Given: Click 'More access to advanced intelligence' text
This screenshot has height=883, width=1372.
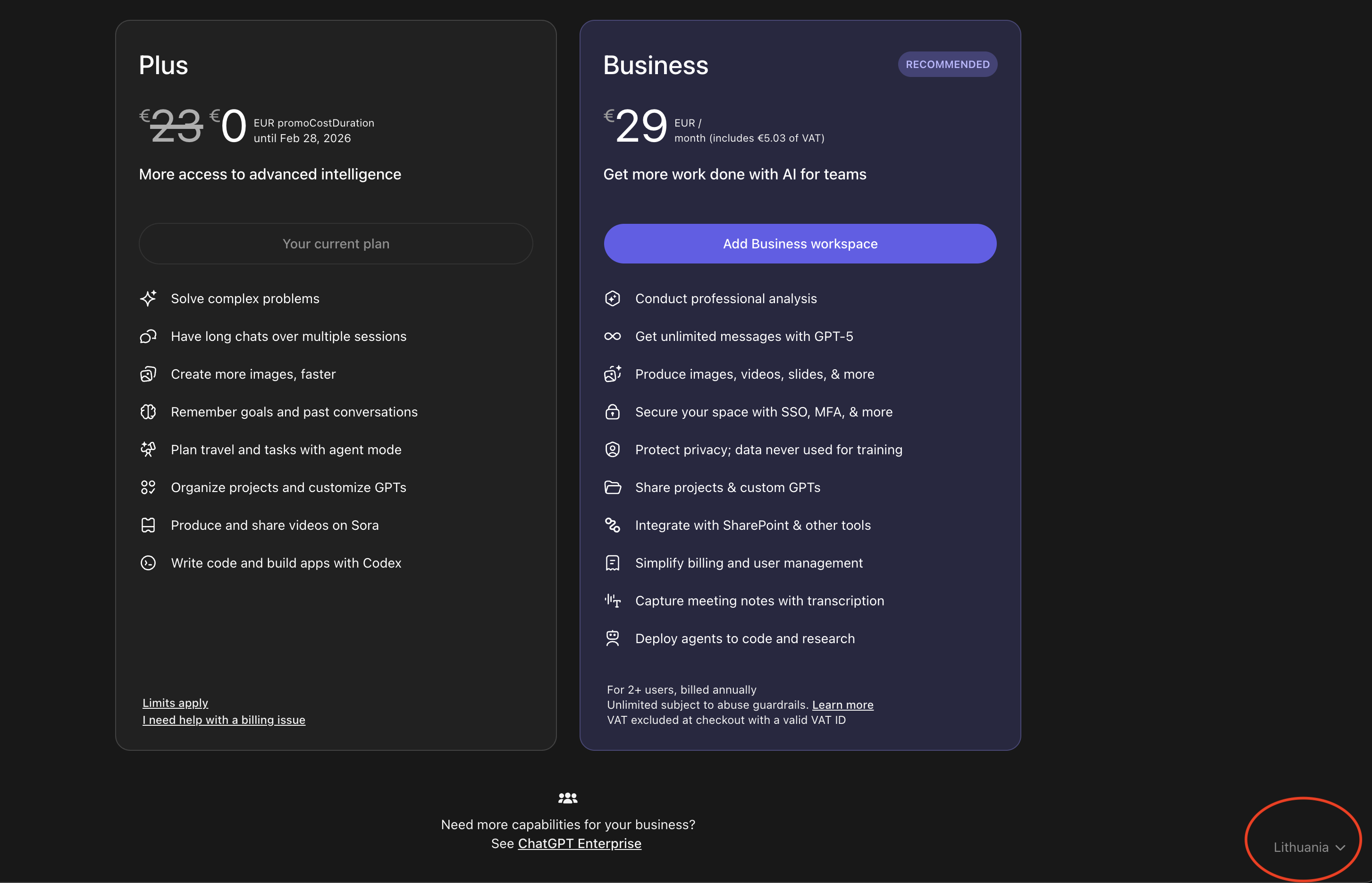Looking at the screenshot, I should coord(270,174).
